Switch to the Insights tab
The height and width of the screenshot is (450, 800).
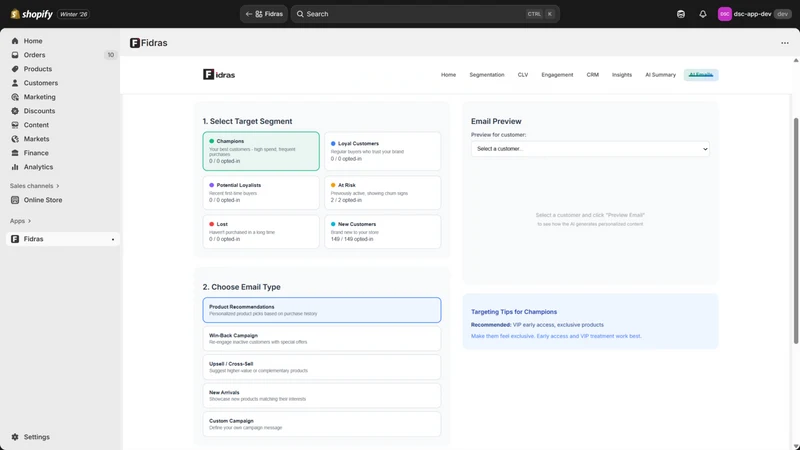pyautogui.click(x=621, y=74)
